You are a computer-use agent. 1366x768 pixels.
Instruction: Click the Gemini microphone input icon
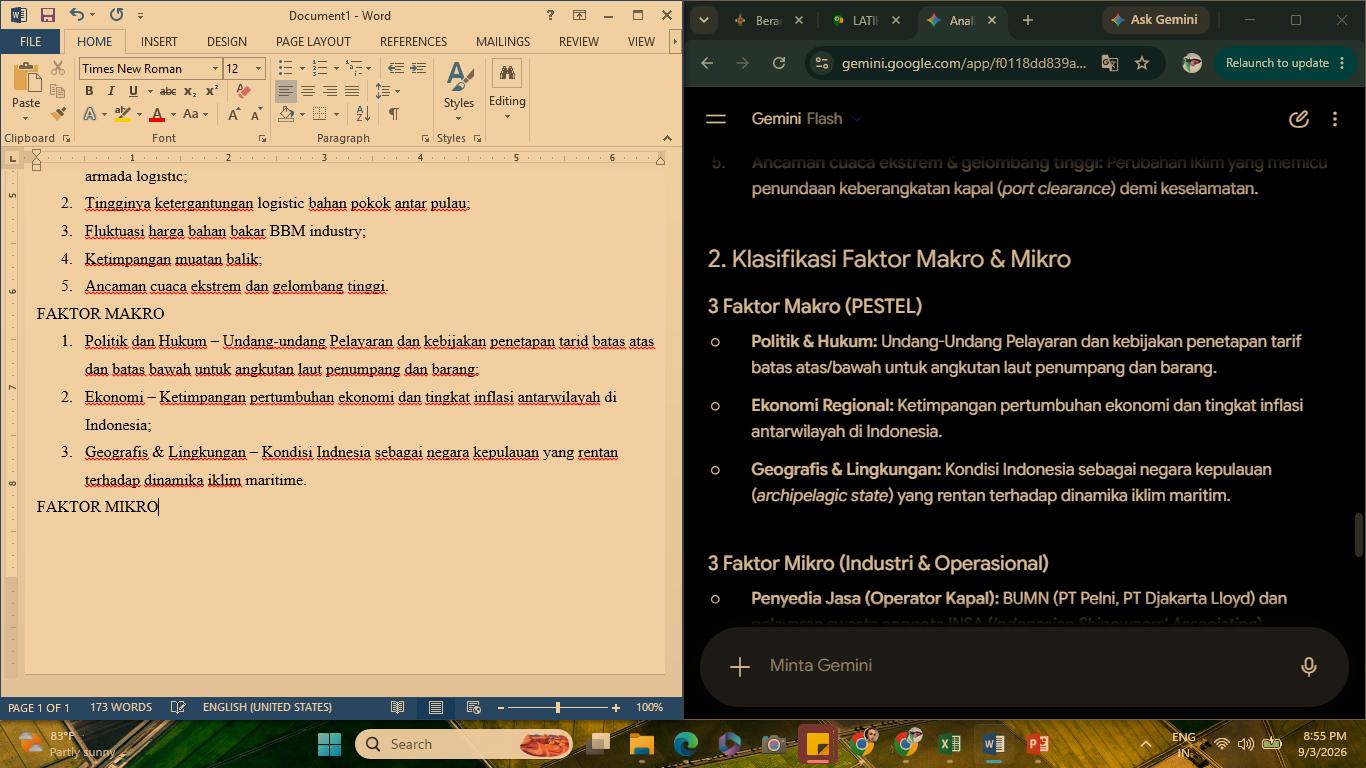[x=1308, y=666]
